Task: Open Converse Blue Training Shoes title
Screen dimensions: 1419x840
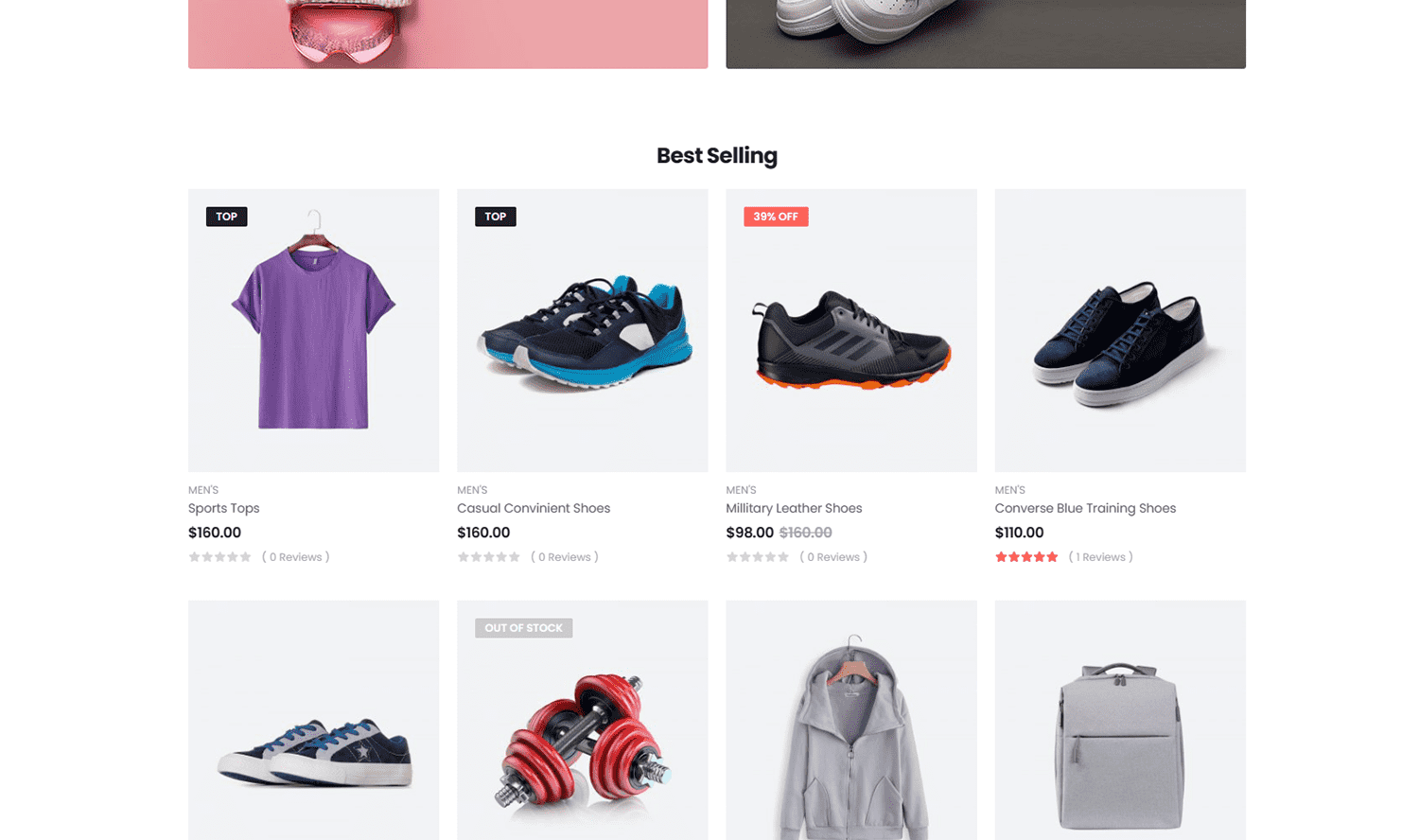Action: tap(1085, 508)
